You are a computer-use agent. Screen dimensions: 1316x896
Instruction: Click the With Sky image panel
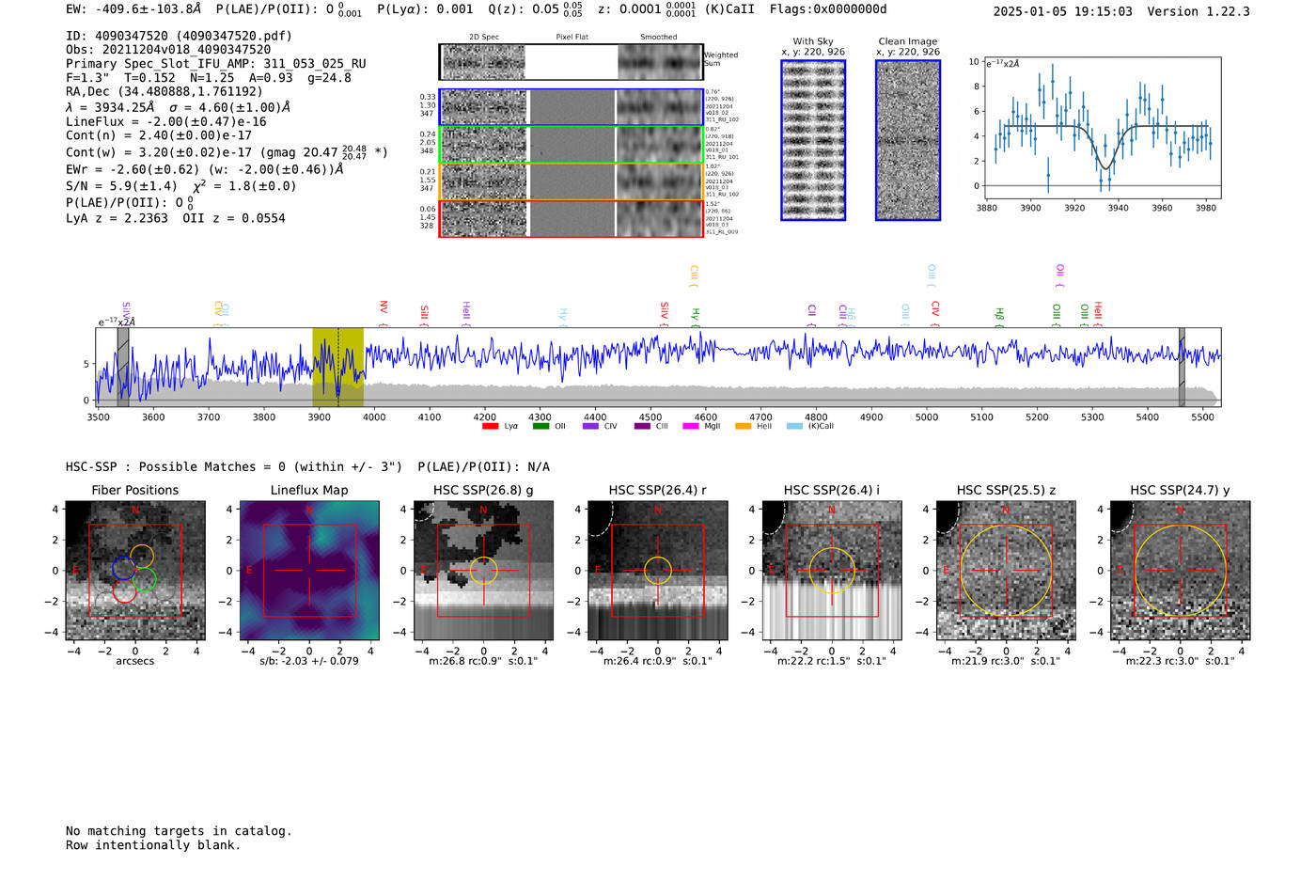pyautogui.click(x=813, y=140)
